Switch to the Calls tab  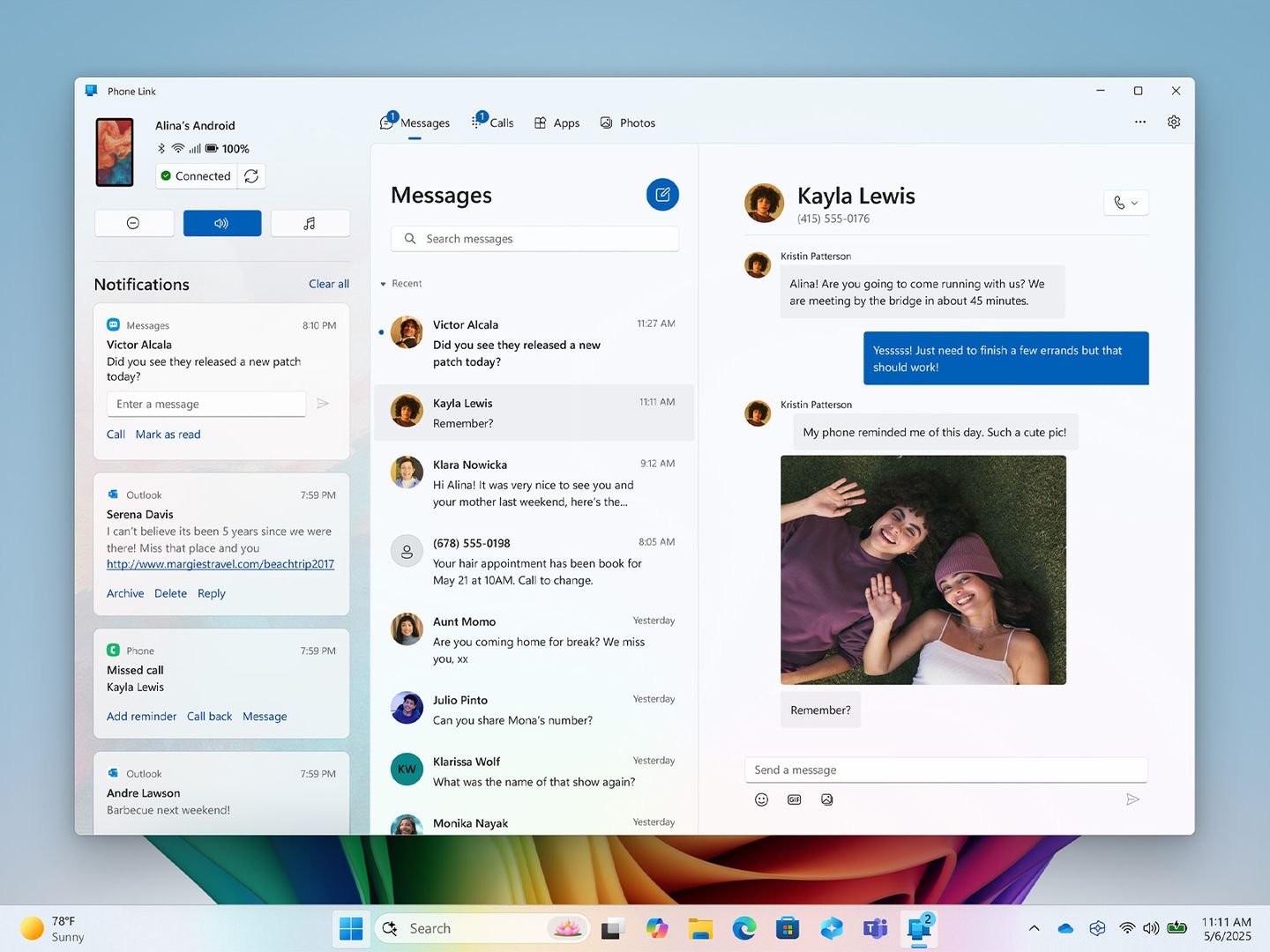click(x=492, y=123)
